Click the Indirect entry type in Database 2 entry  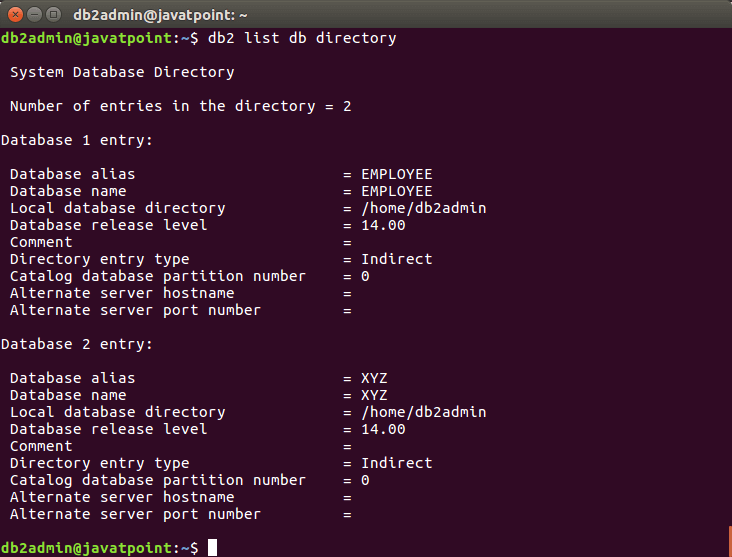click(x=396, y=463)
